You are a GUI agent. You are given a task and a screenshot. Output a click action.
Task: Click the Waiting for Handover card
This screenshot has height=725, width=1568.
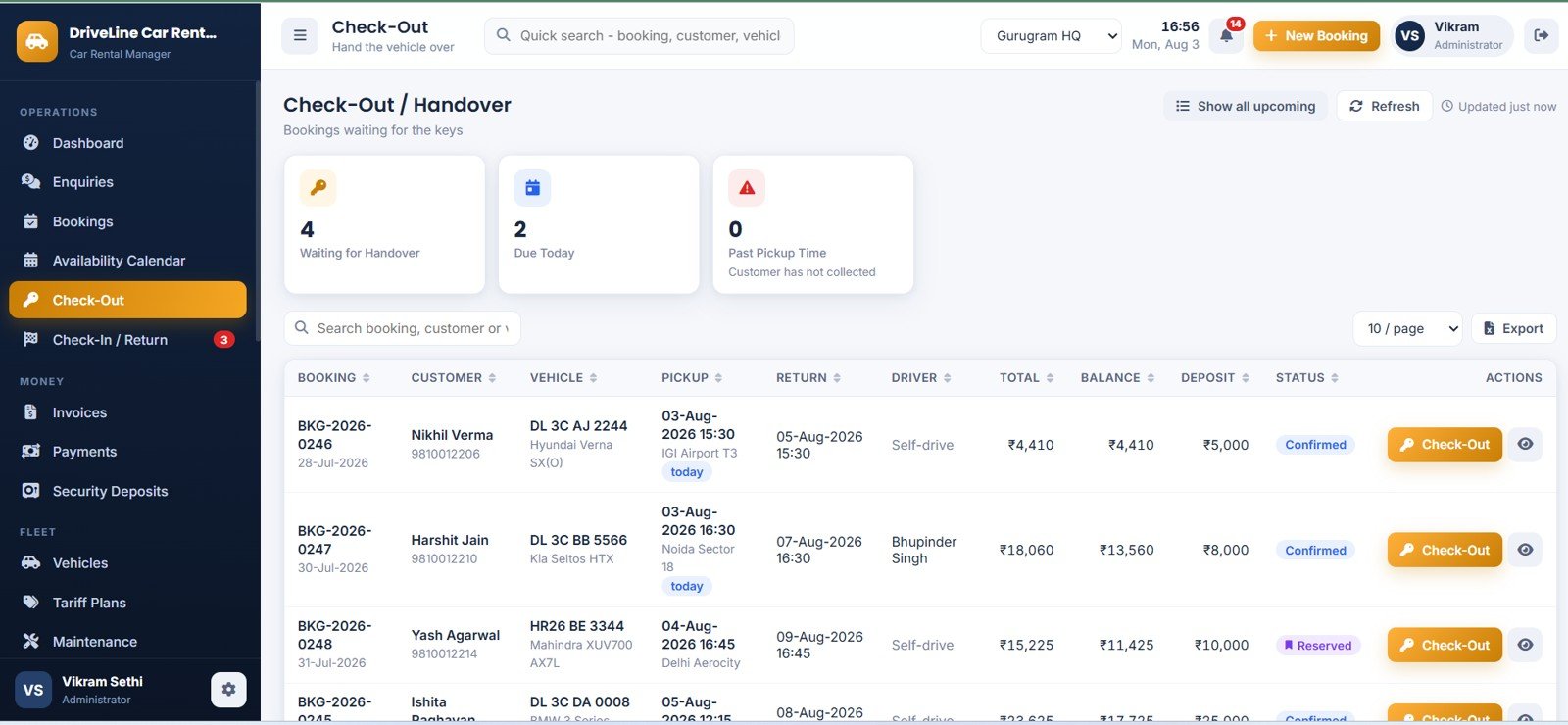tap(384, 224)
